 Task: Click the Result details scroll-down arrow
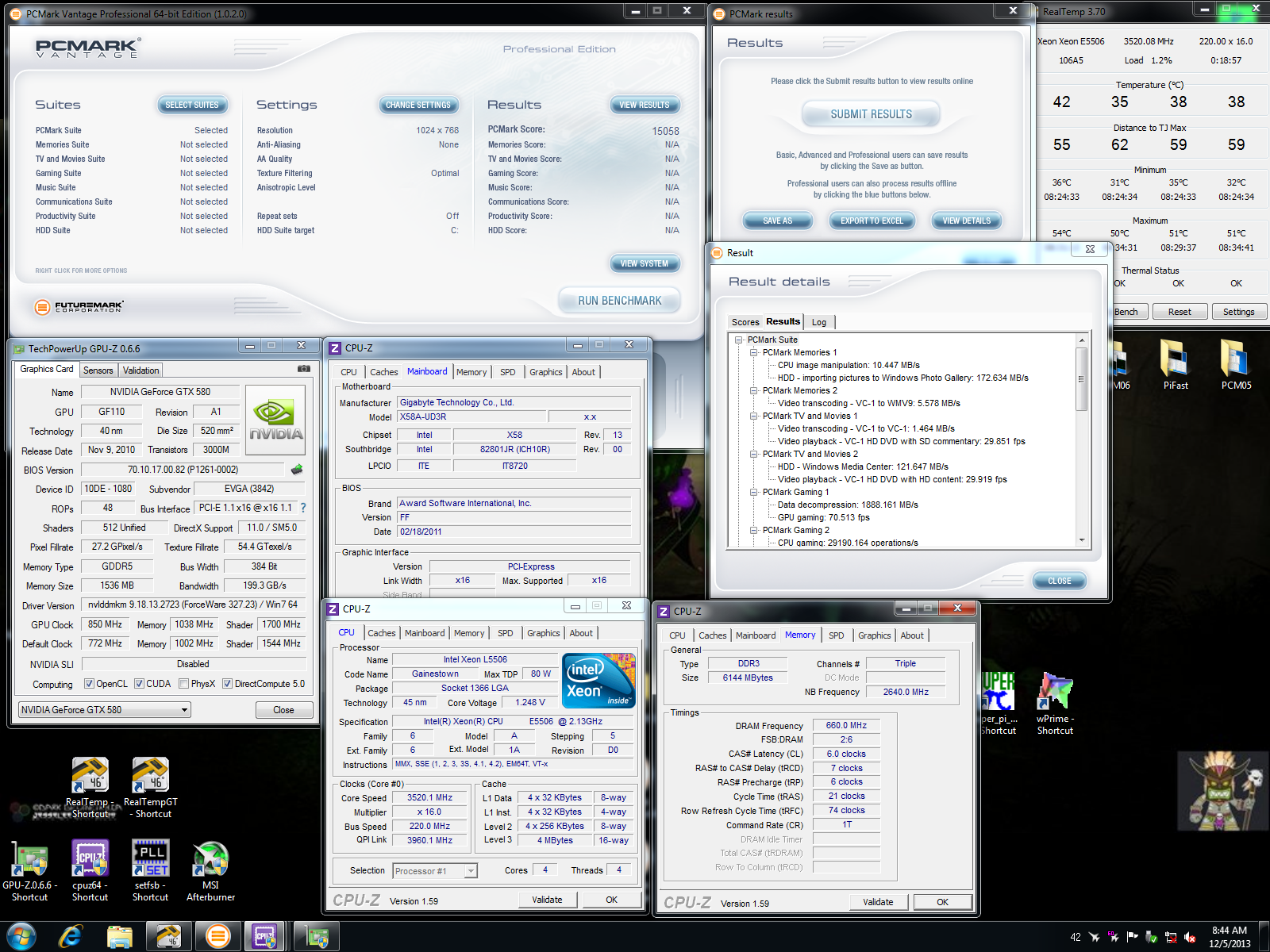(x=1081, y=540)
